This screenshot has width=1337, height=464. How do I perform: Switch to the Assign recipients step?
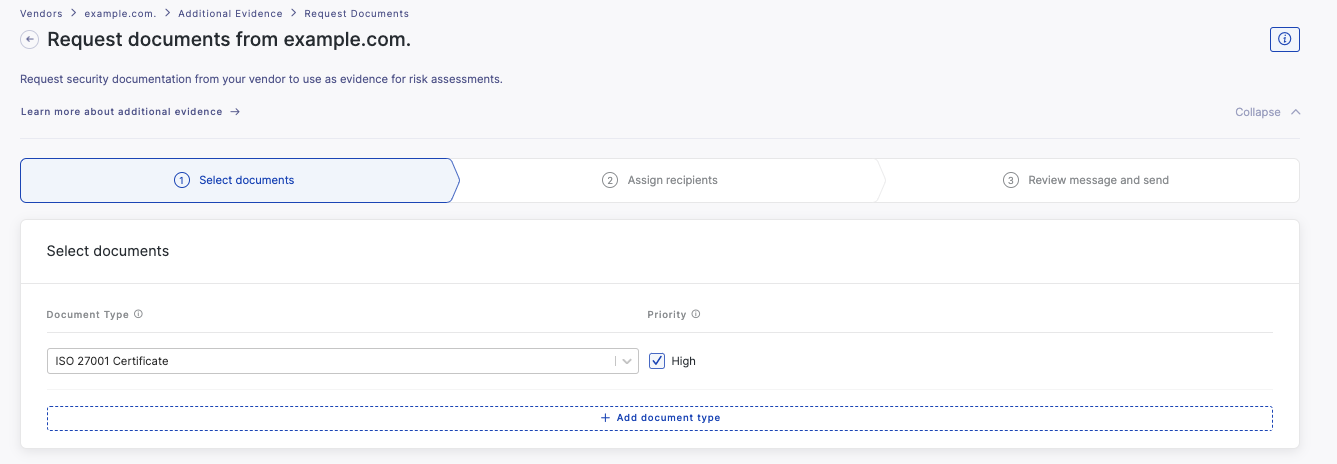(x=660, y=180)
